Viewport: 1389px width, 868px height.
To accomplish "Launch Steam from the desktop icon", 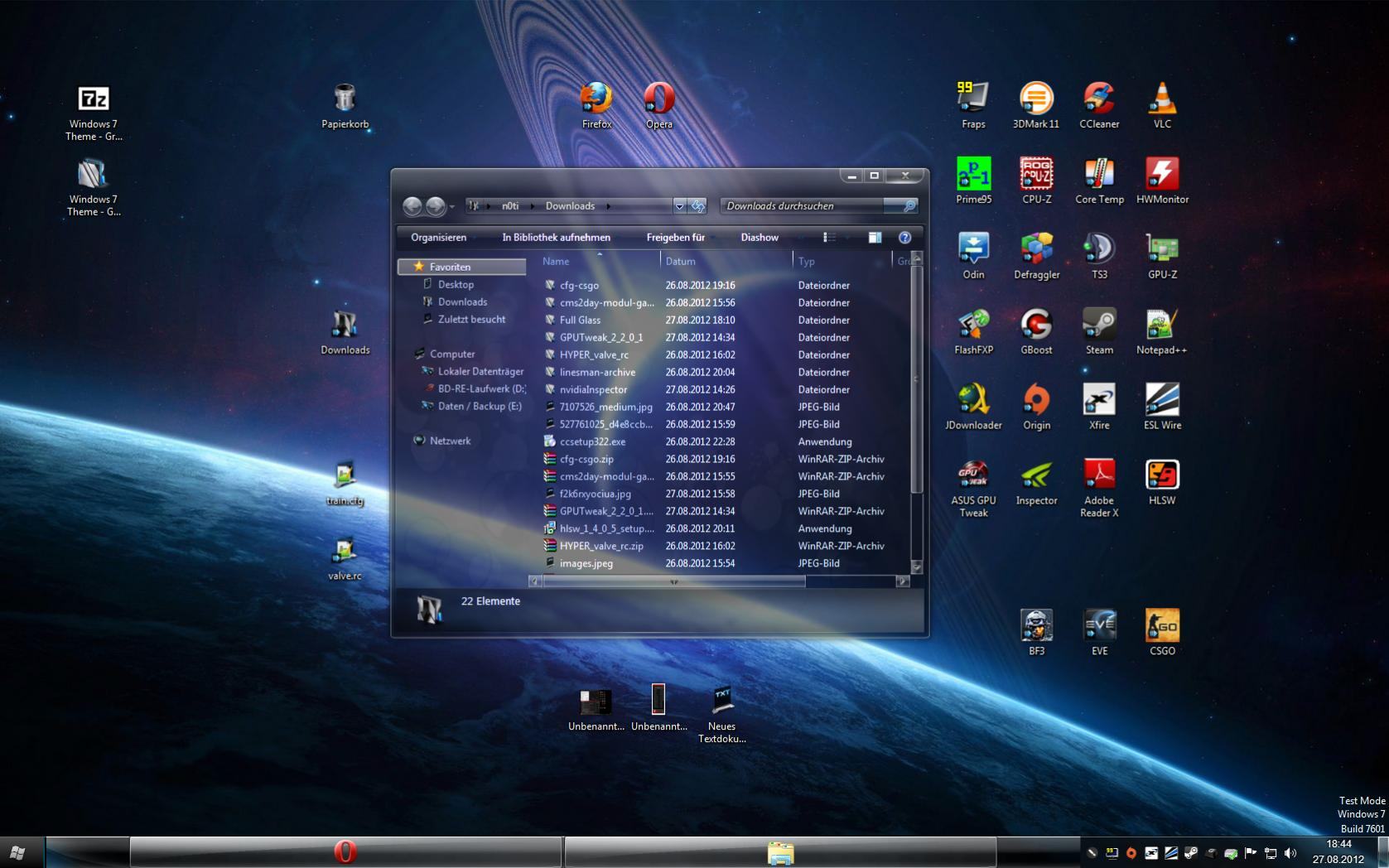I will (x=1099, y=331).
